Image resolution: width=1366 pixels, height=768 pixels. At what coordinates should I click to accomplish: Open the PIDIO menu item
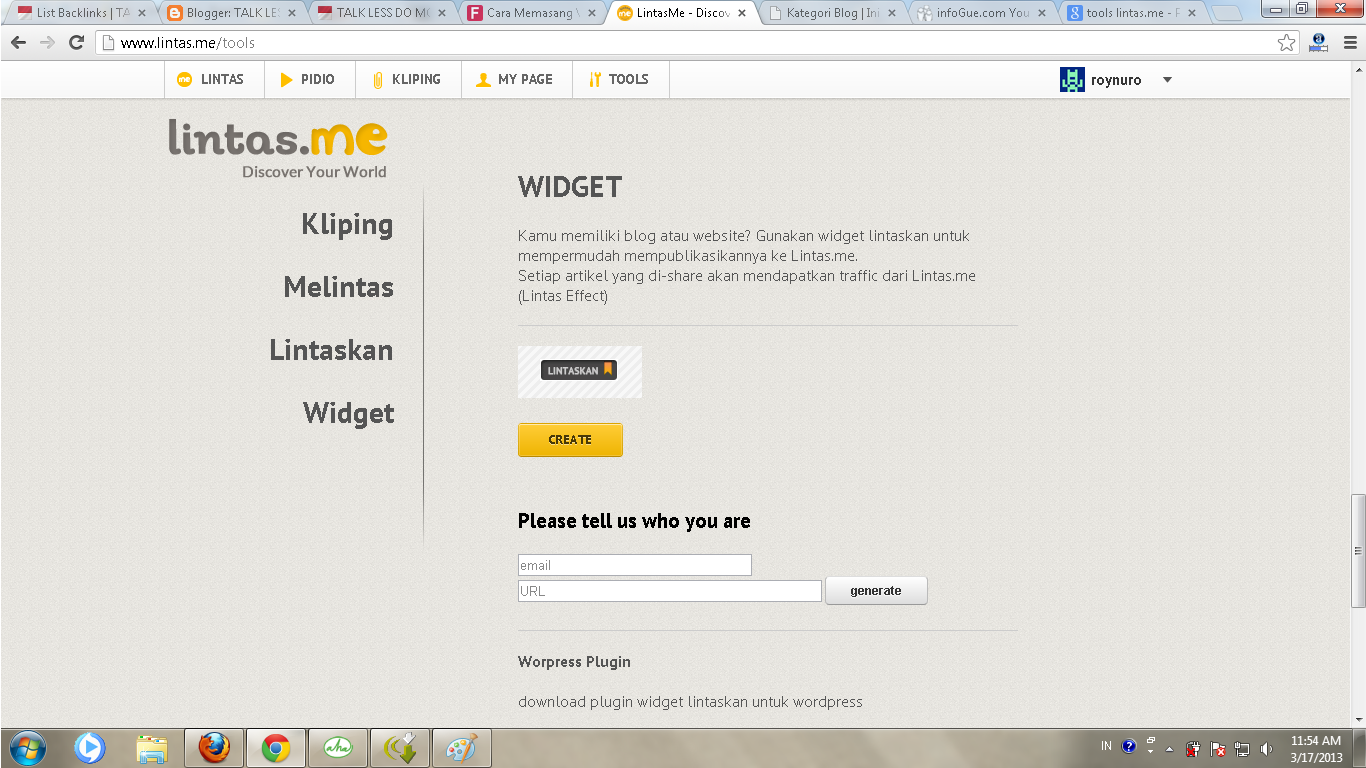310,80
